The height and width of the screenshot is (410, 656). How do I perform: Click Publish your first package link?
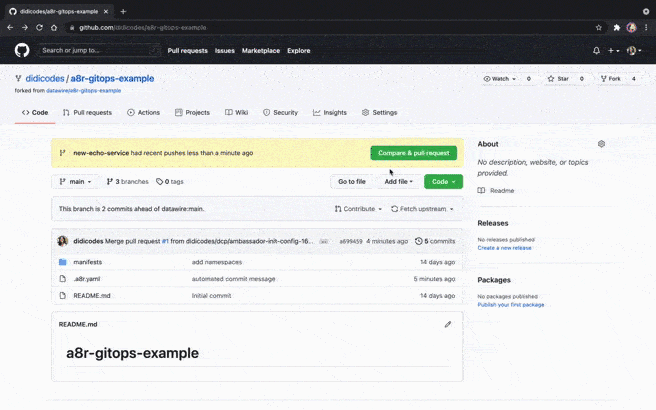511,305
